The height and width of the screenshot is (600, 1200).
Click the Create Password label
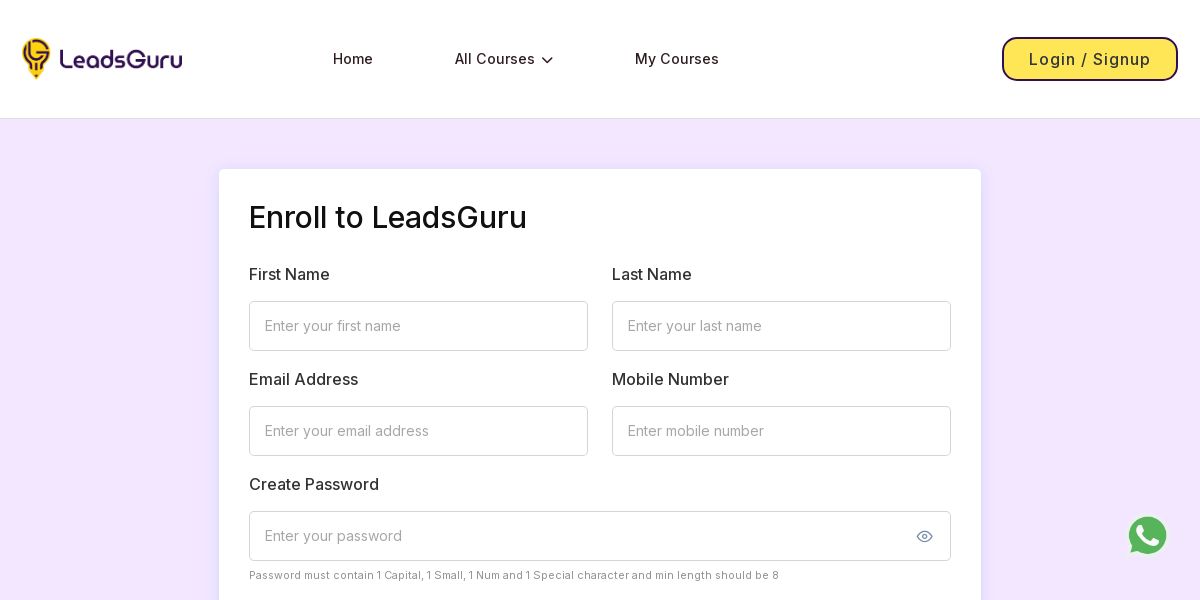tap(313, 484)
